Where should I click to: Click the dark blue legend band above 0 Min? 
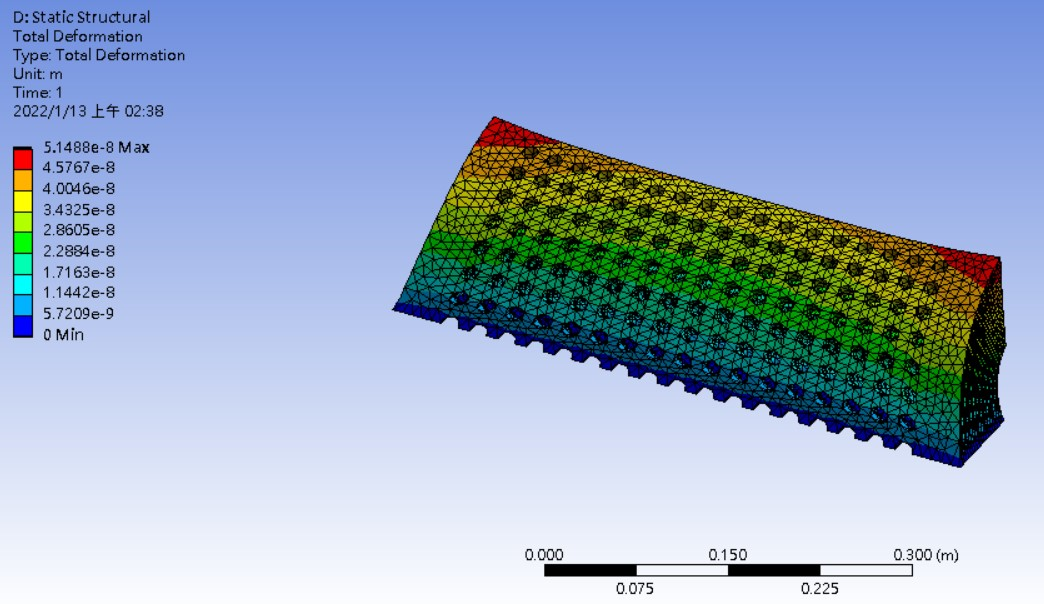(x=23, y=326)
